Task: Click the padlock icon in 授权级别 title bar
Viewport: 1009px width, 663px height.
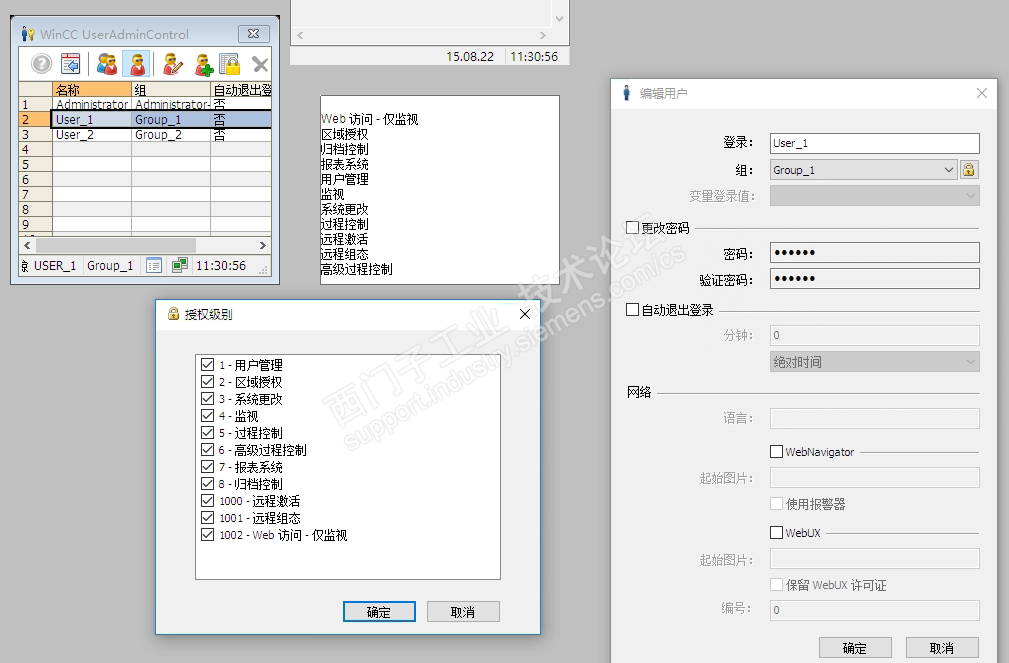Action: pyautogui.click(x=173, y=313)
